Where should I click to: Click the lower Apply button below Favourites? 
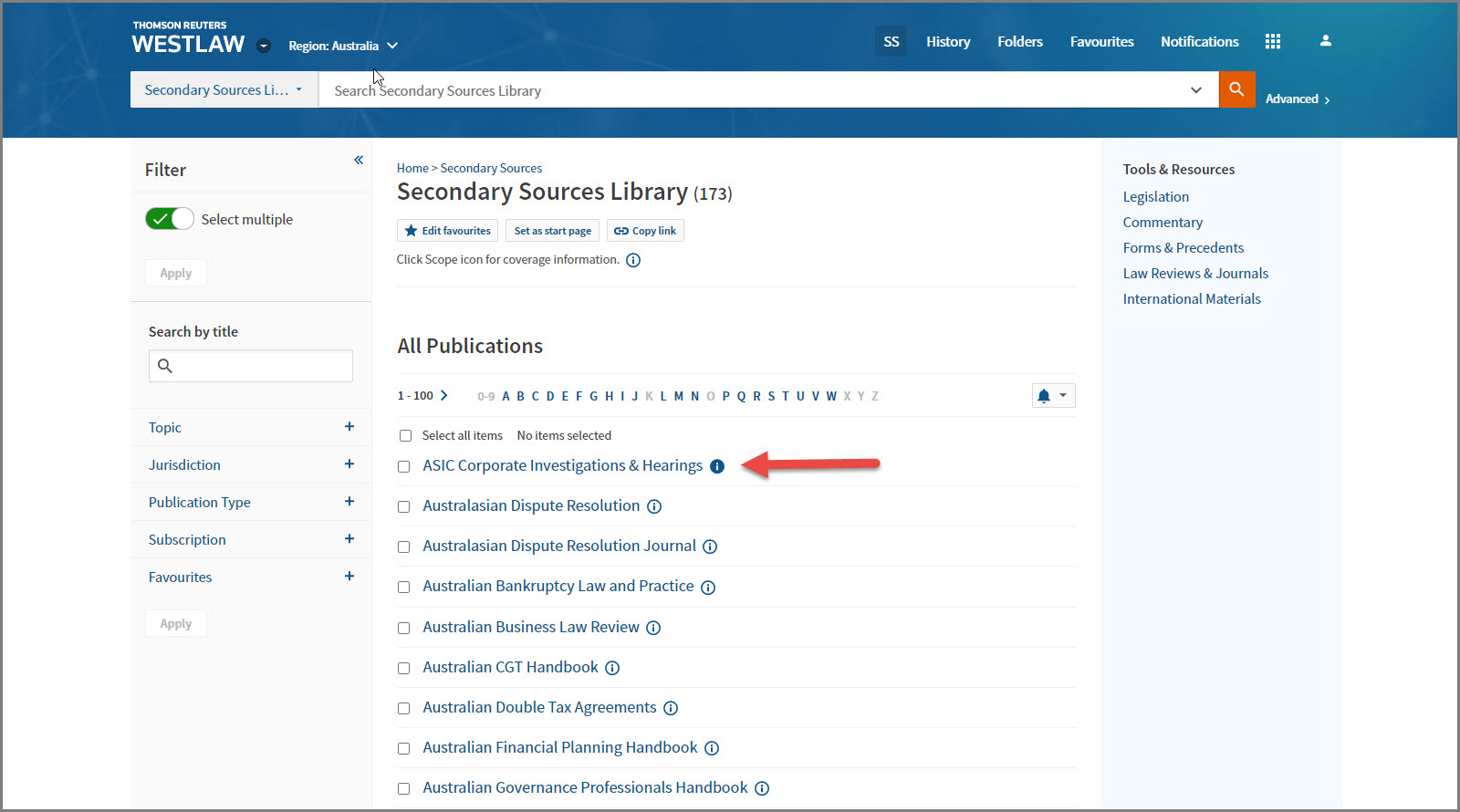coord(176,623)
